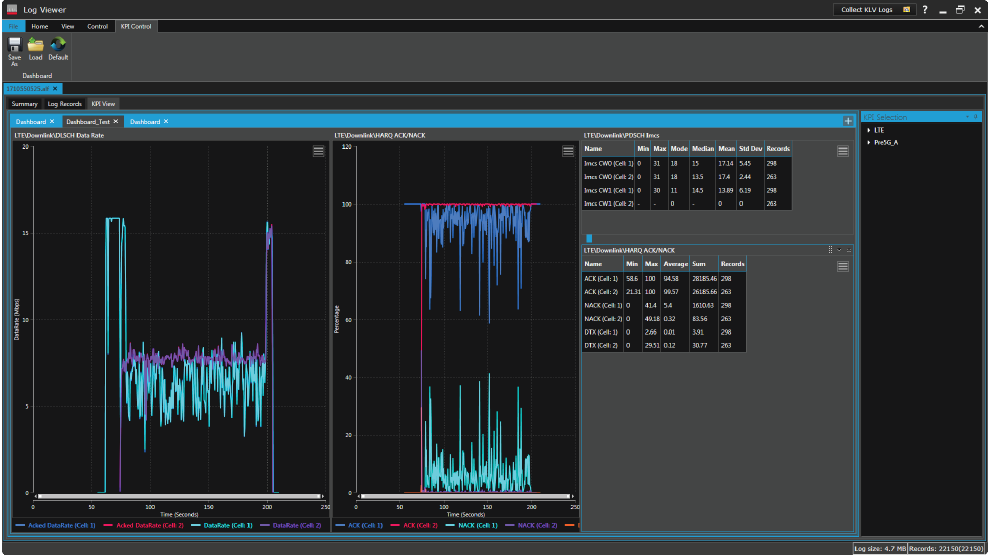The width and height of the screenshot is (991, 559).
Task: Add a new dashboard with plus icon
Action: pos(848,121)
